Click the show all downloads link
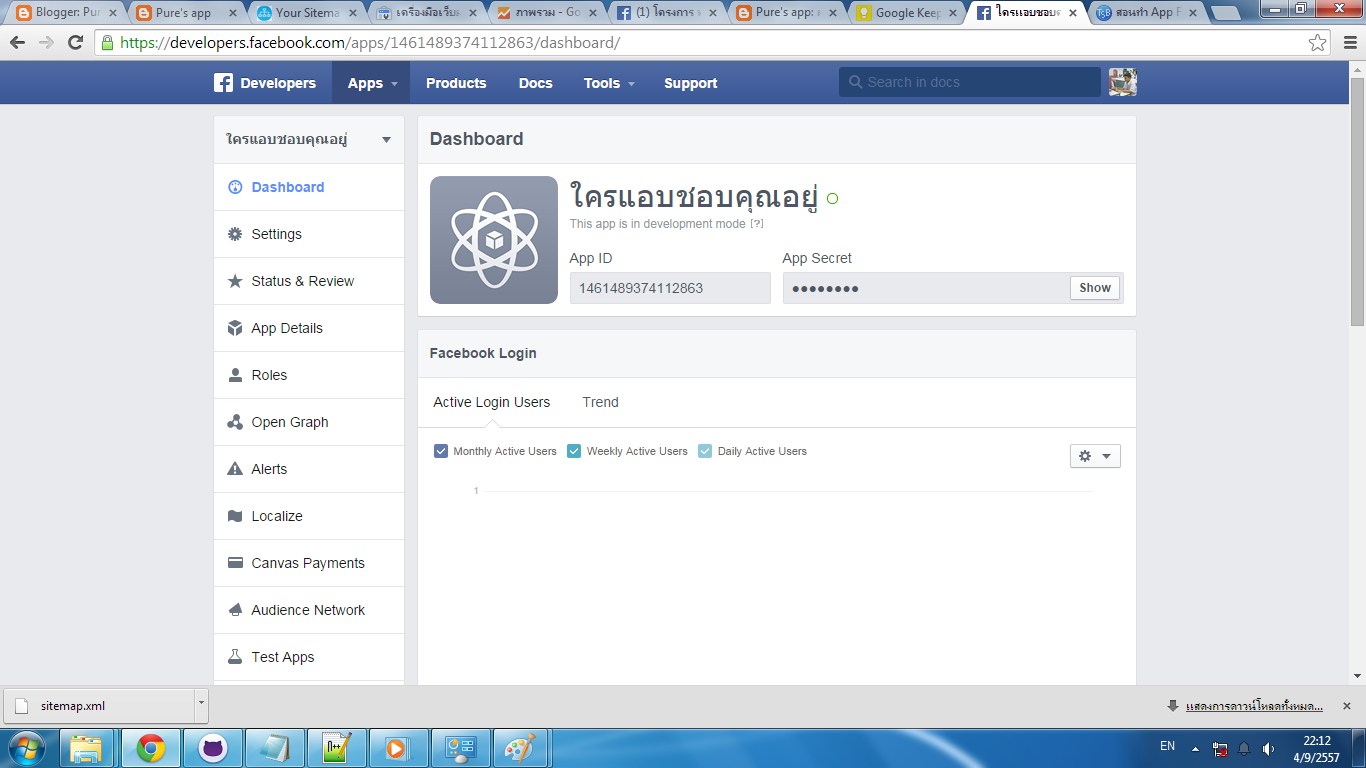The image size is (1366, 768). (1254, 706)
